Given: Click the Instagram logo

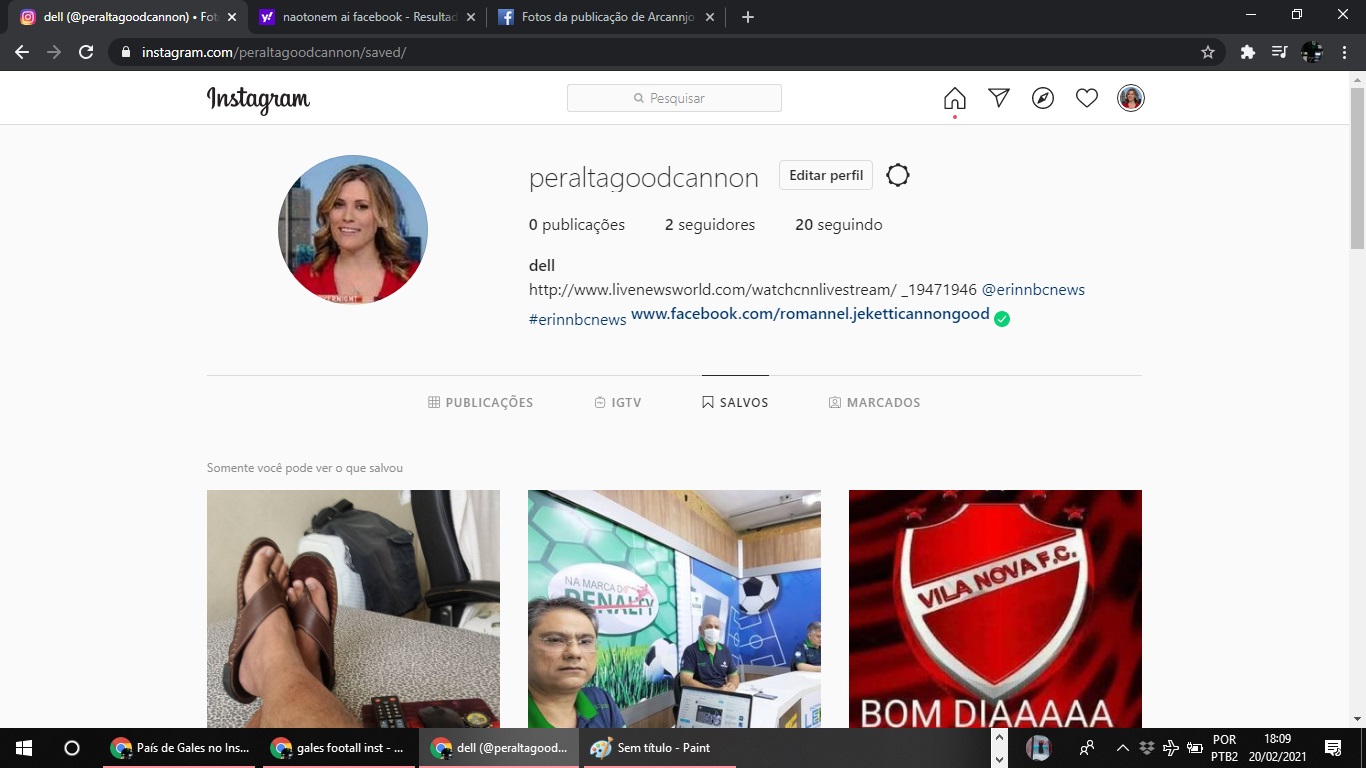Looking at the screenshot, I should 258,99.
